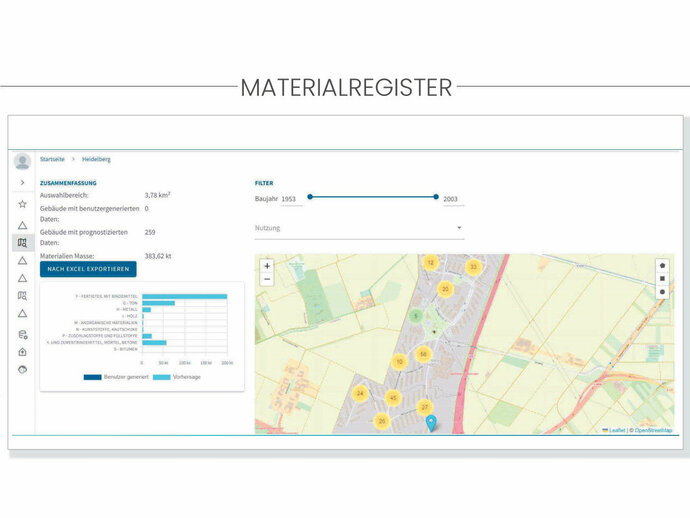Click the blue location marker pin
690x518 pixels.
pos(431,422)
